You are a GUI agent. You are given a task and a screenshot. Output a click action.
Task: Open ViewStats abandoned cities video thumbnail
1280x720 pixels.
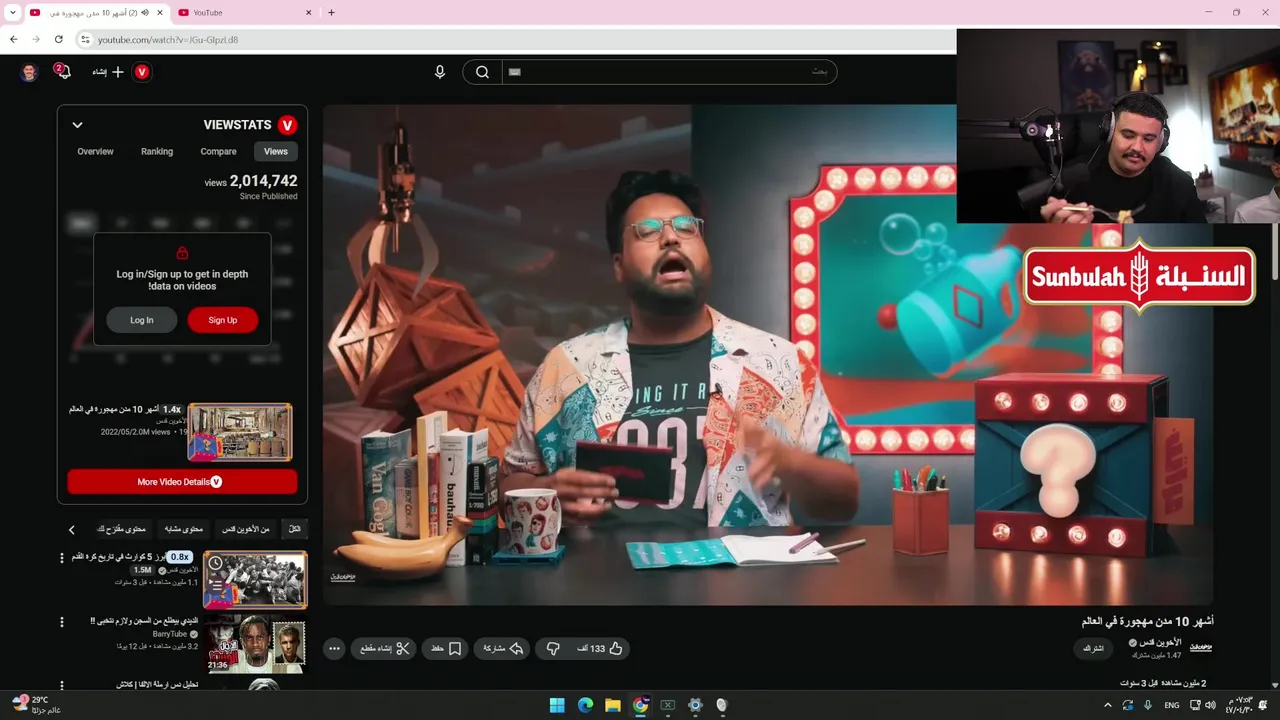240,432
